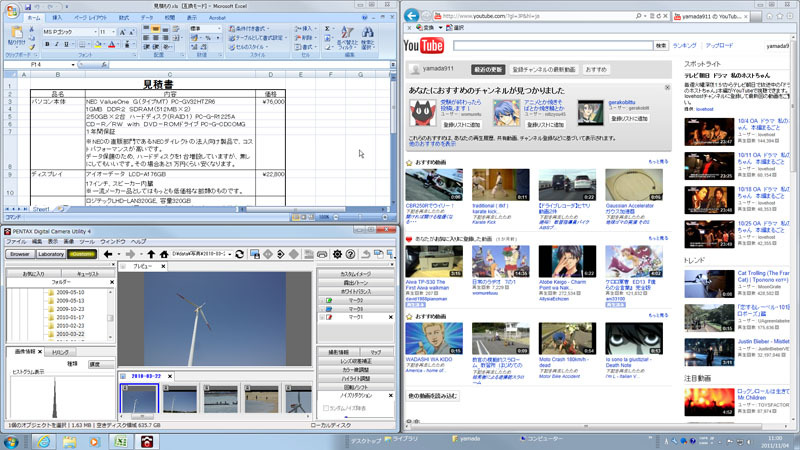Click the Excel formula bar input
The width and height of the screenshot is (800, 450).
point(249,65)
